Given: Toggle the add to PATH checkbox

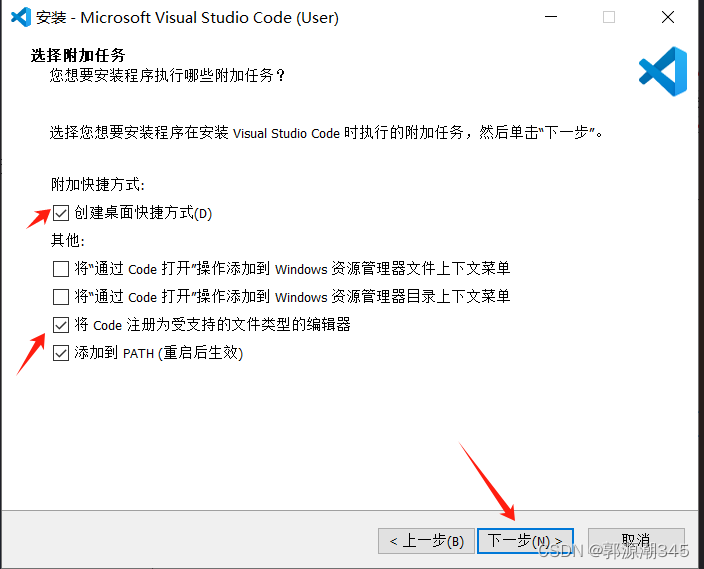Looking at the screenshot, I should pos(61,353).
